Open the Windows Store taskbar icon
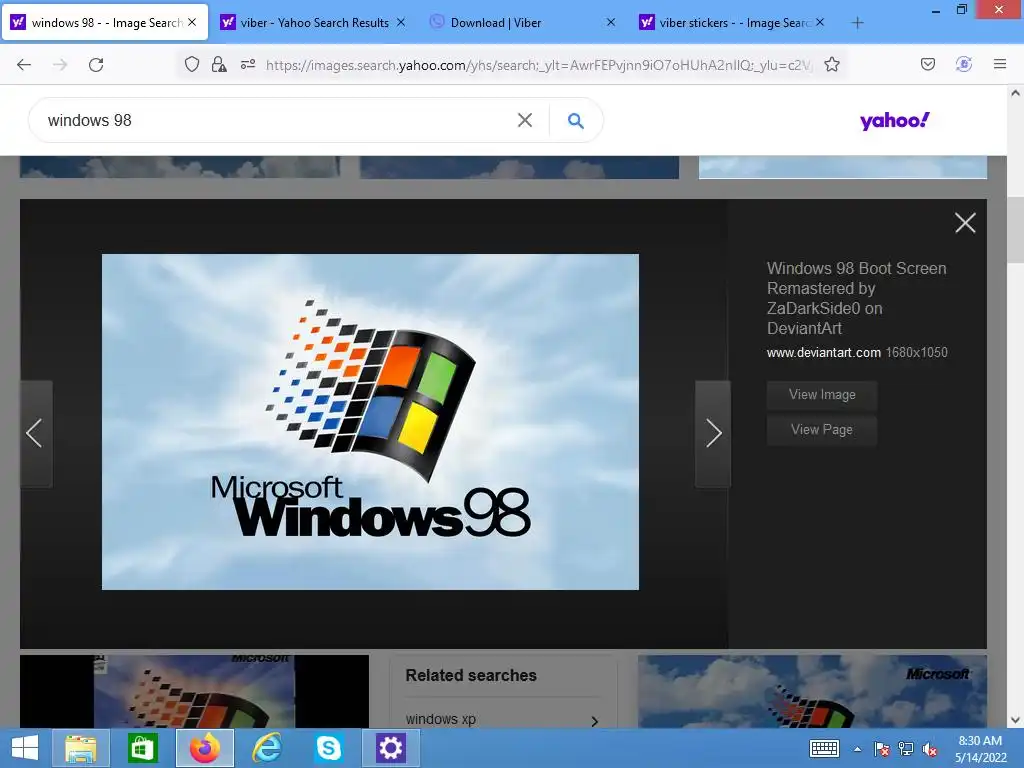 pos(142,748)
